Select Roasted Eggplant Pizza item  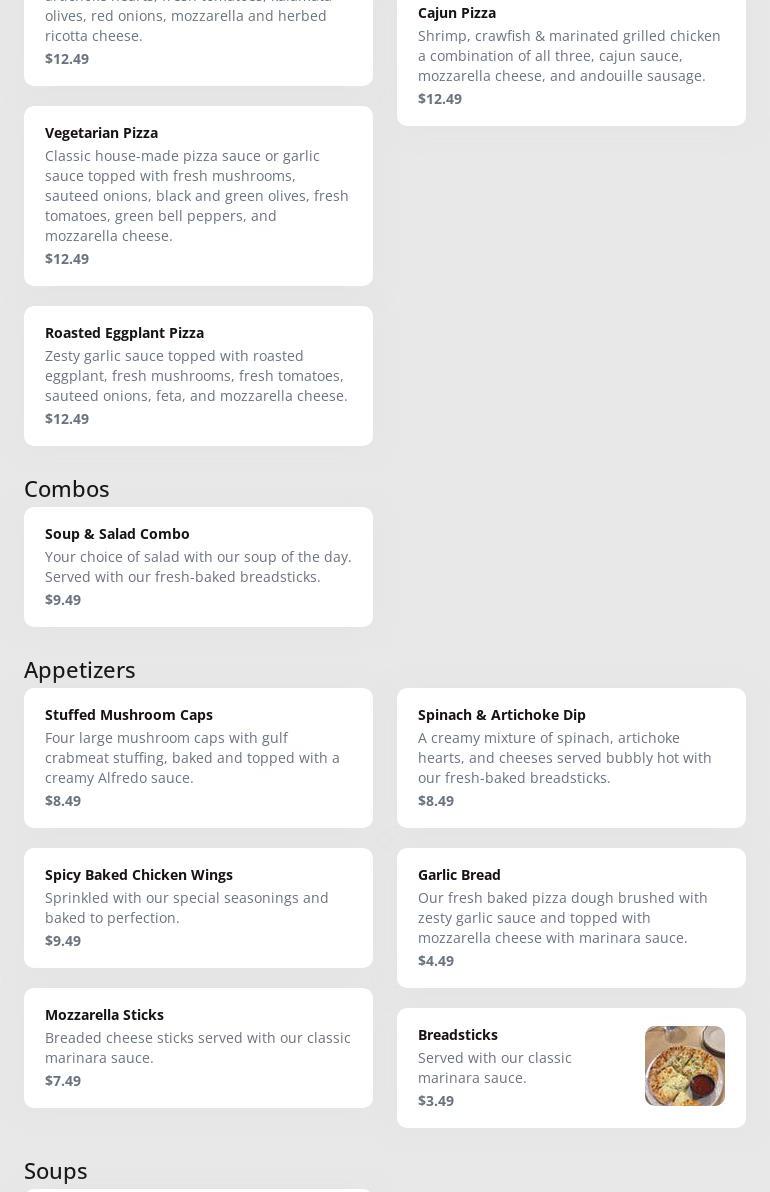[198, 376]
